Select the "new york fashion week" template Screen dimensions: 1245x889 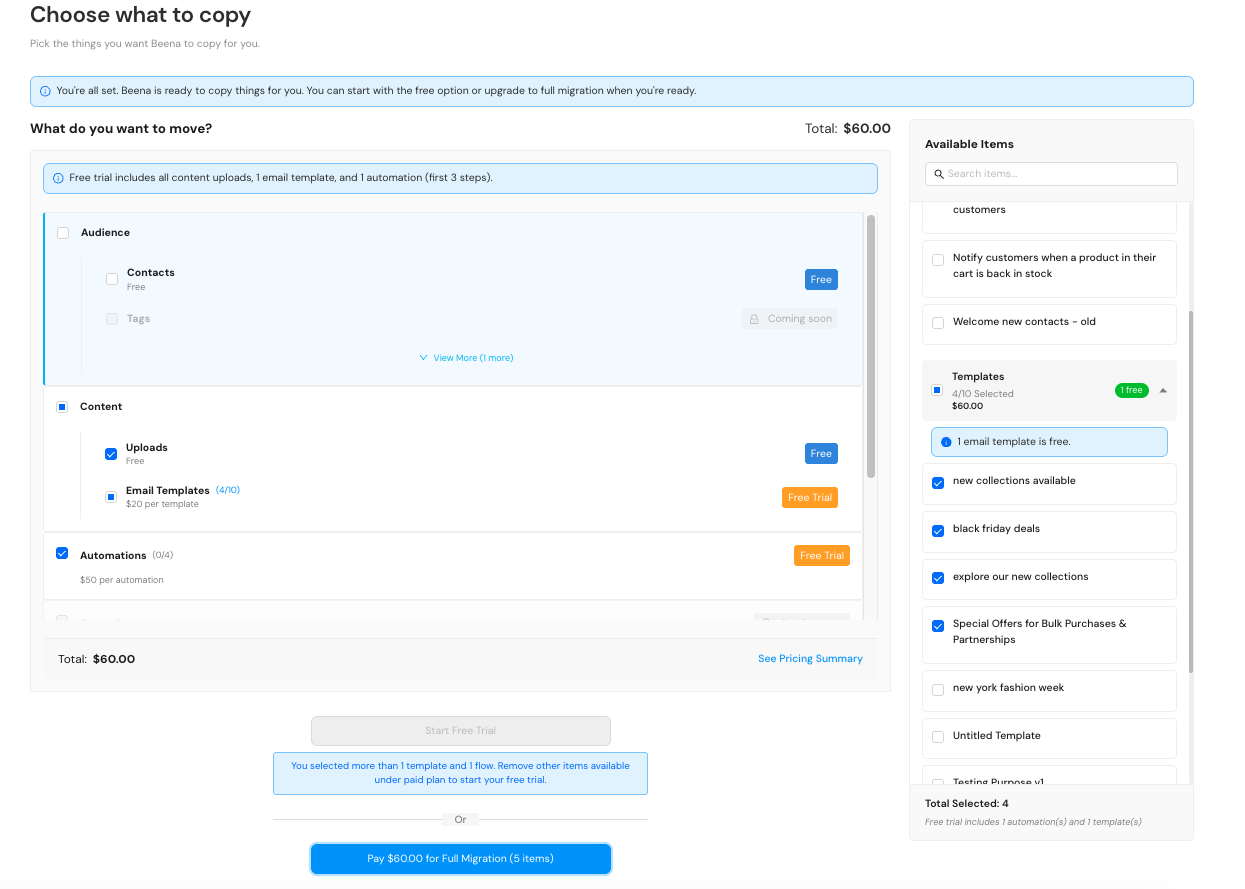pyautogui.click(x=938, y=690)
